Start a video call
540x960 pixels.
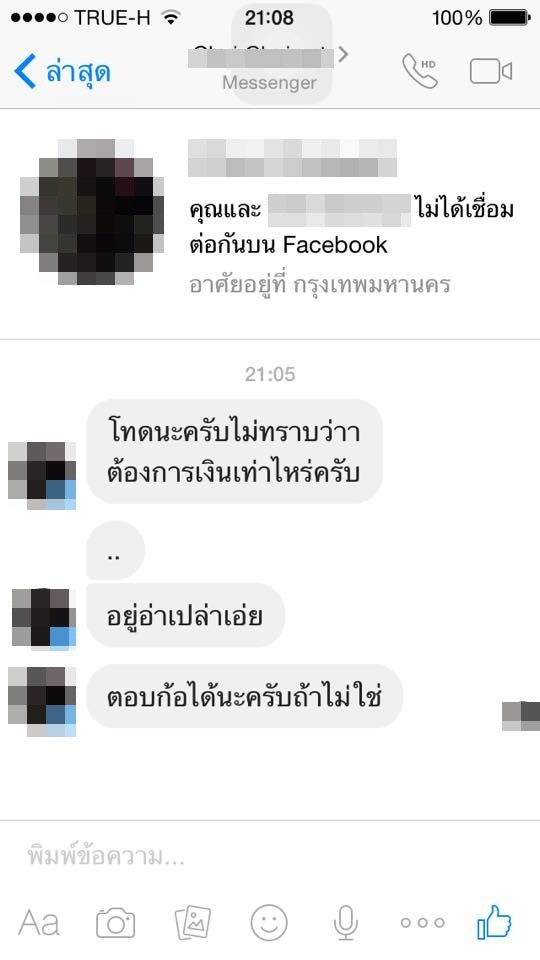[491, 71]
